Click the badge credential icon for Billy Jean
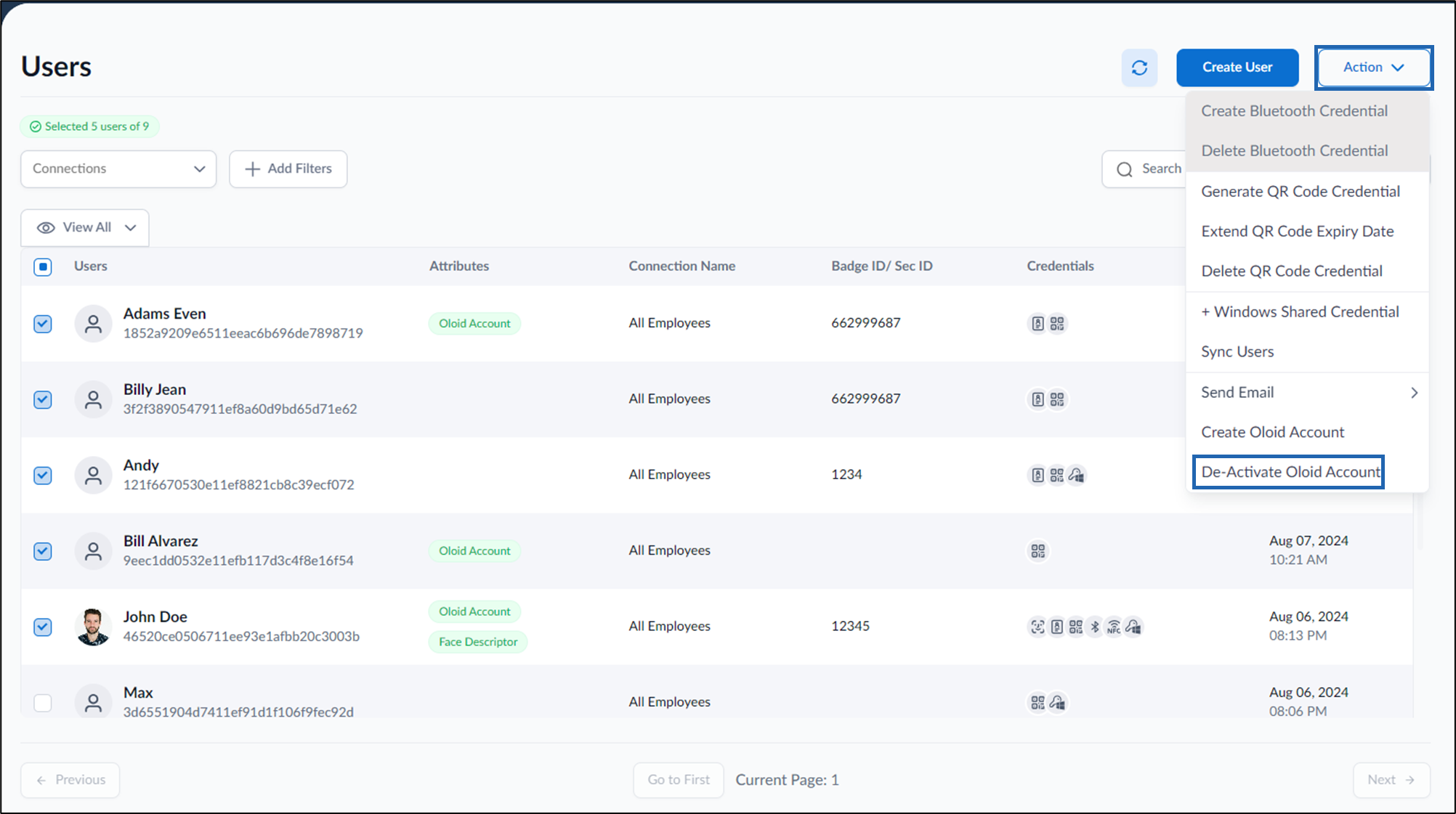The height and width of the screenshot is (814, 1456). tap(1038, 399)
